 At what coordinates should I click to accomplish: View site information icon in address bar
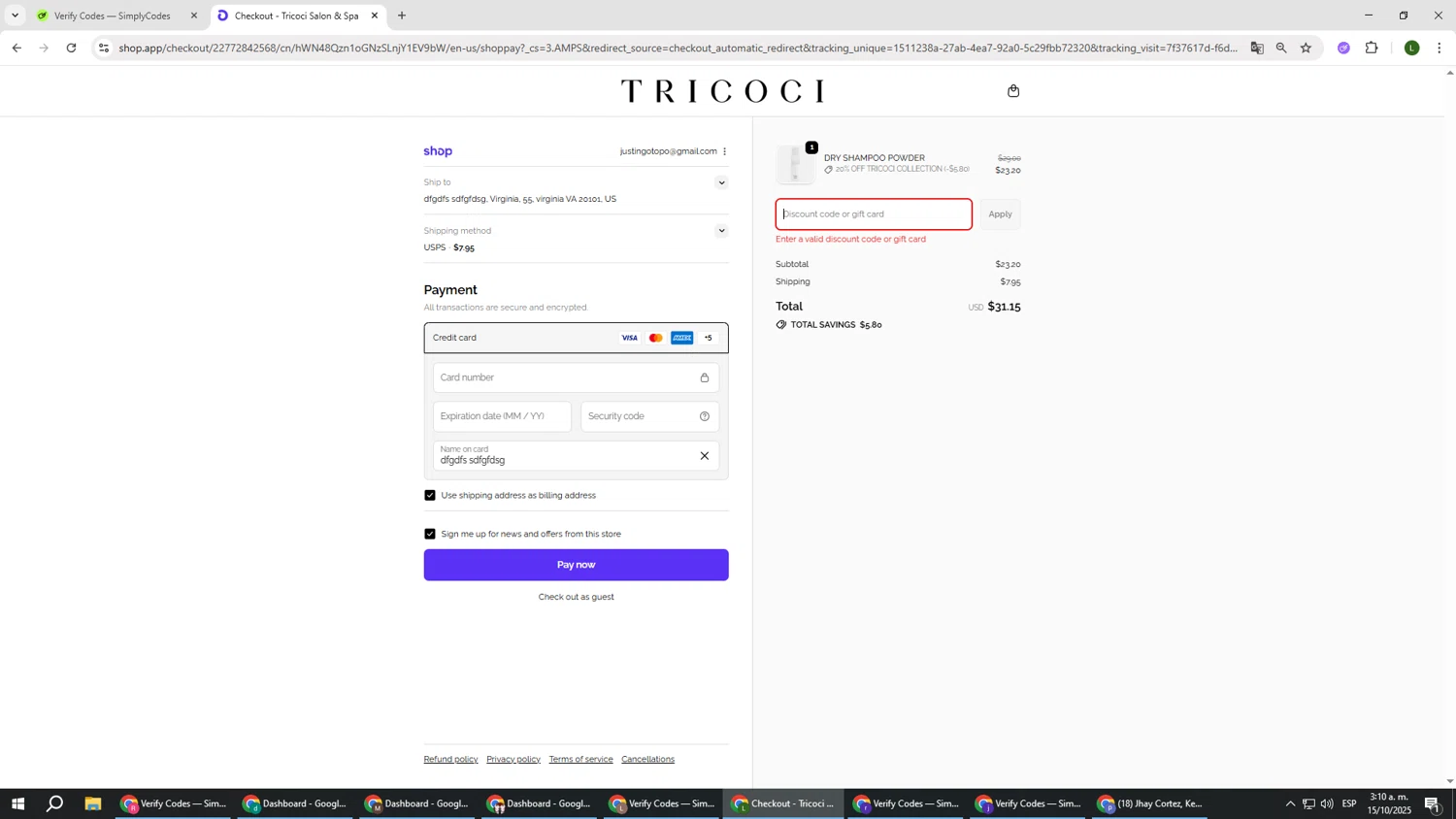(x=104, y=48)
